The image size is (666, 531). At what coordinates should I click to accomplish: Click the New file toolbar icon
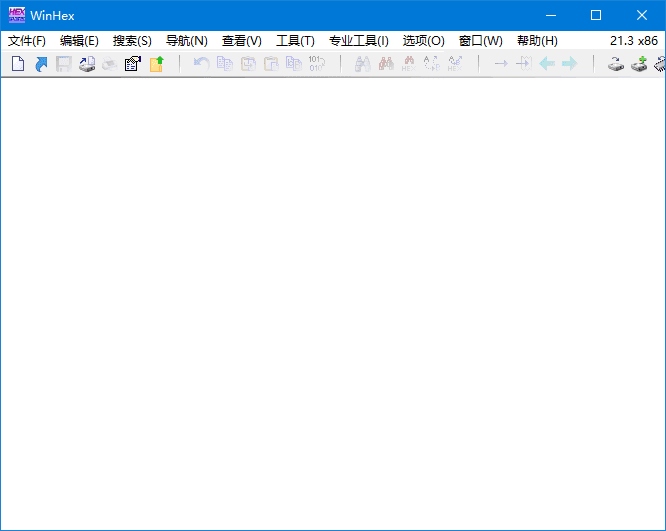(17, 64)
